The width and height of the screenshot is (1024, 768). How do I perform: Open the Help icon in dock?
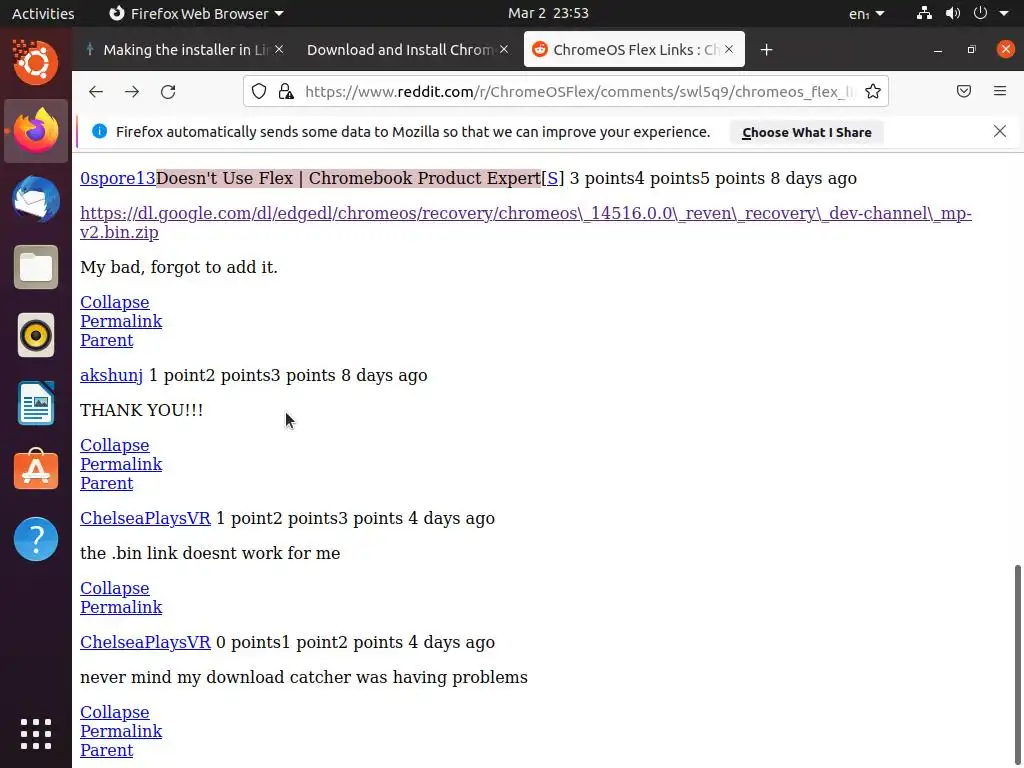click(35, 539)
